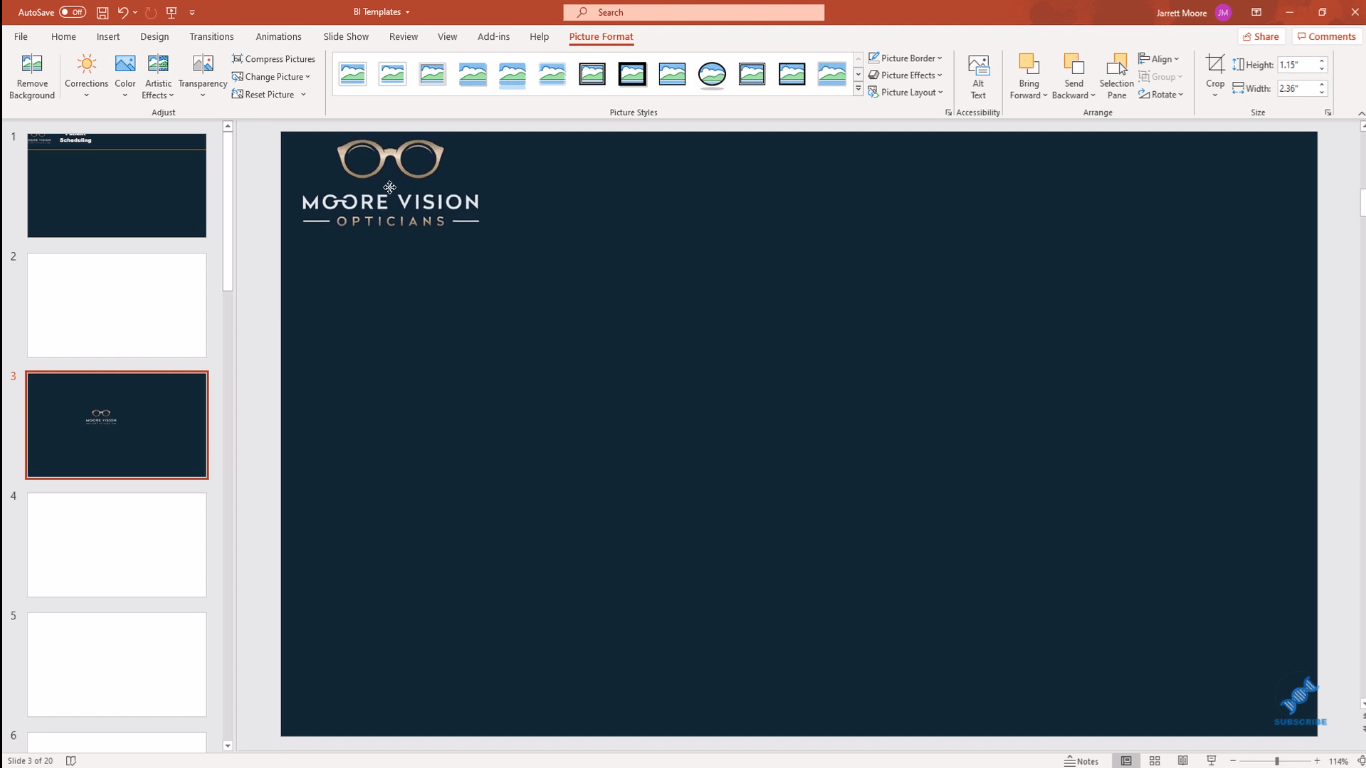Open the File menu
The image size is (1366, 768).
coord(21,37)
